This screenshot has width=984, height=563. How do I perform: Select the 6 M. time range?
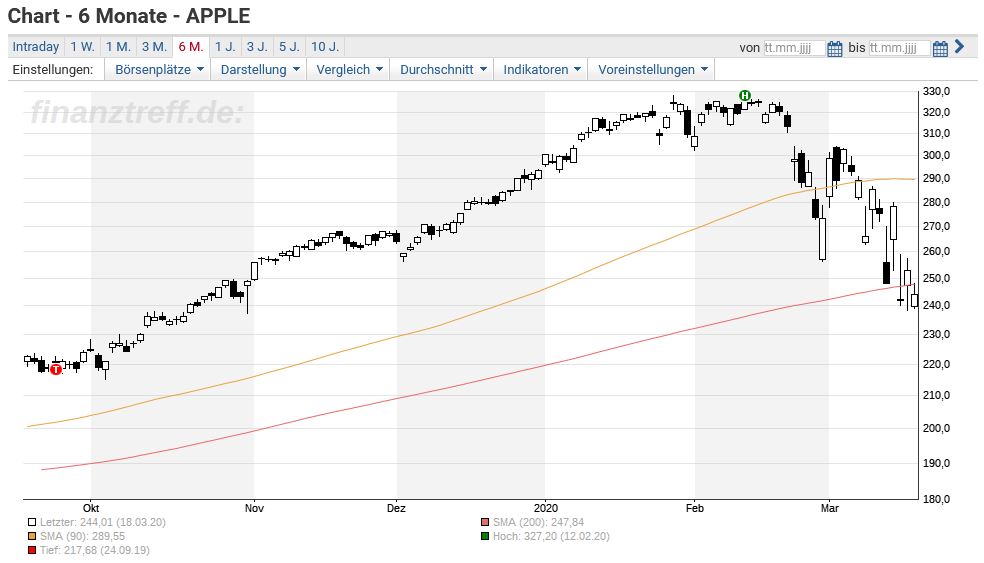coord(191,46)
